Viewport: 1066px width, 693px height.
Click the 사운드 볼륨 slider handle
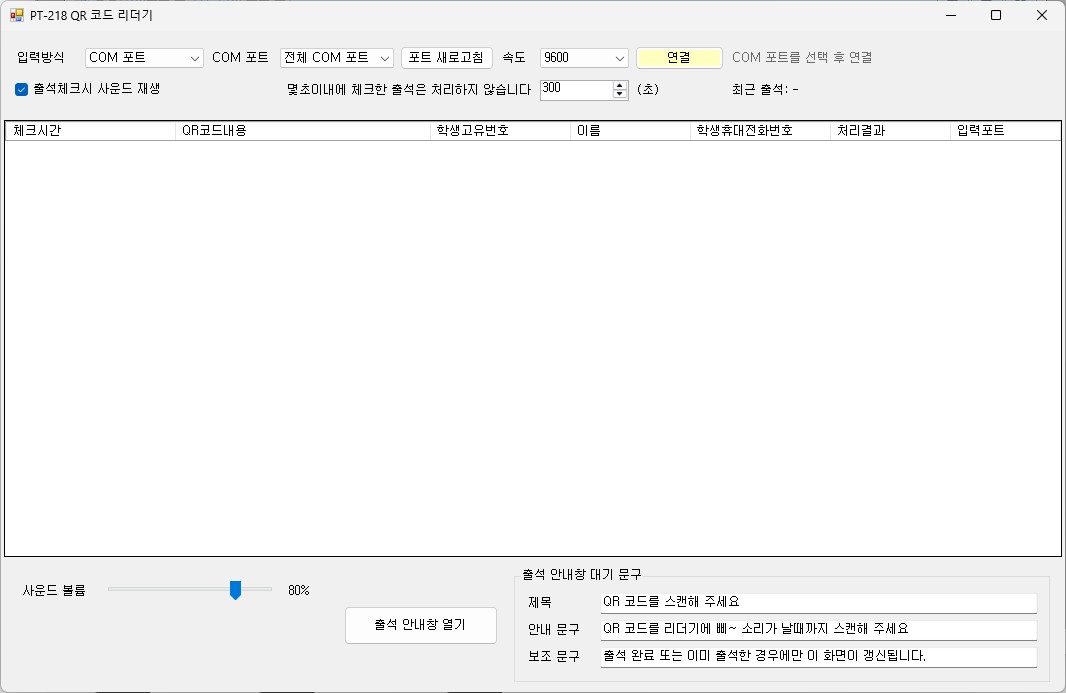pos(235,590)
